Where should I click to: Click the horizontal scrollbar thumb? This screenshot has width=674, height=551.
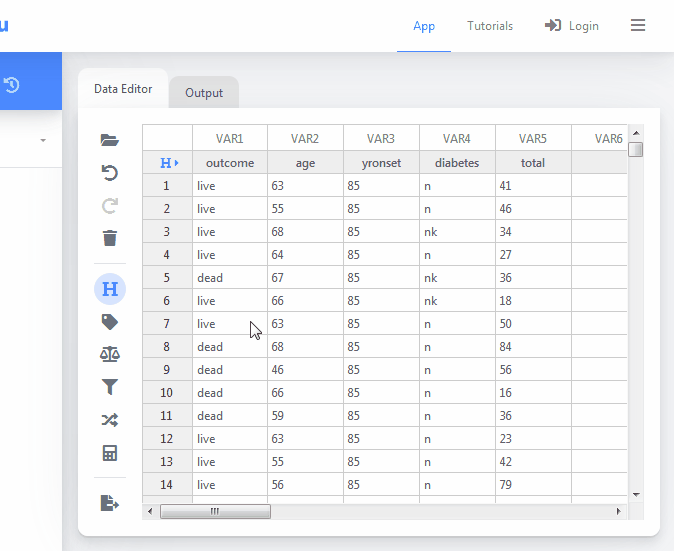pyautogui.click(x=214, y=511)
